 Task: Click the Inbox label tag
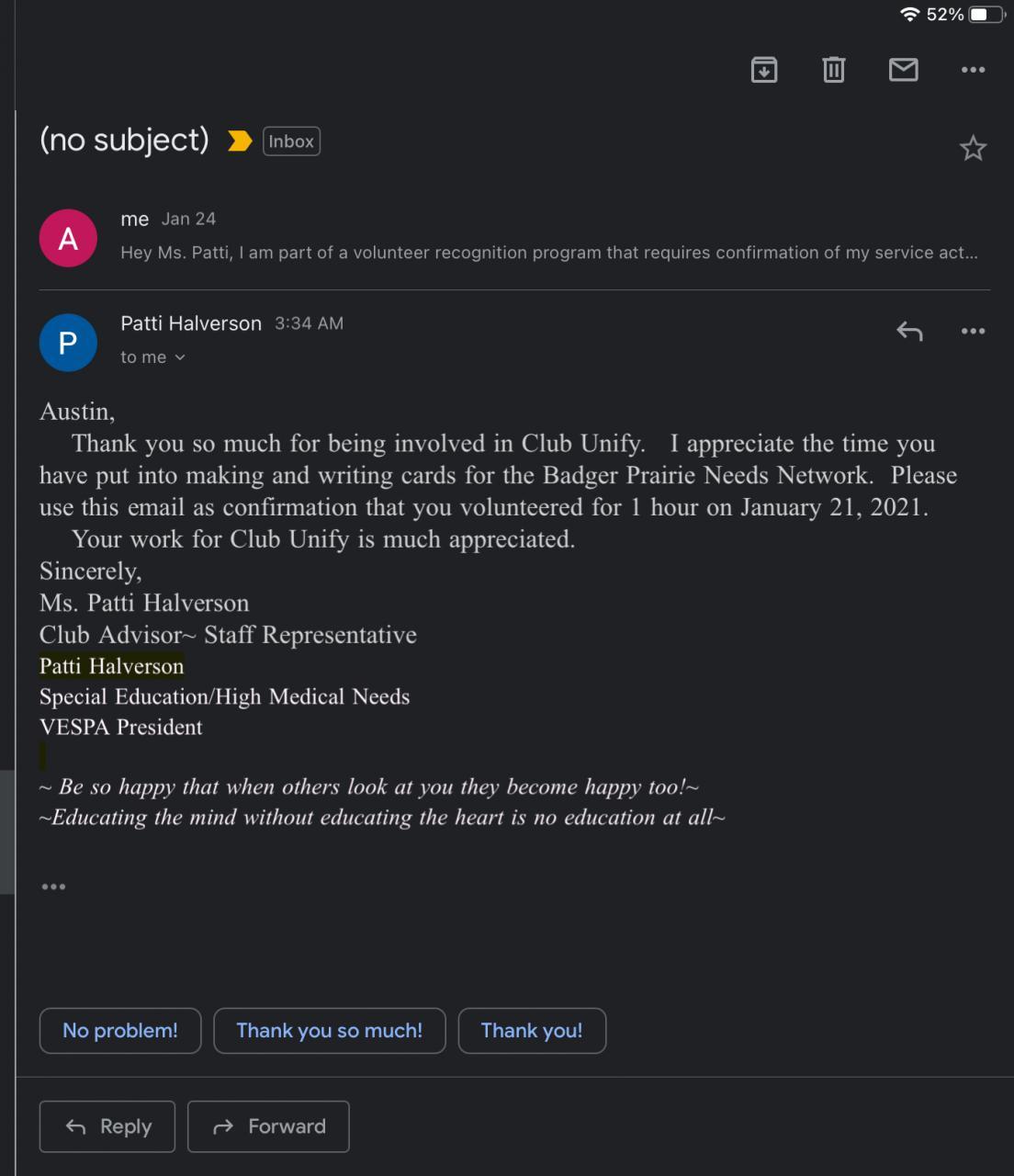(291, 141)
